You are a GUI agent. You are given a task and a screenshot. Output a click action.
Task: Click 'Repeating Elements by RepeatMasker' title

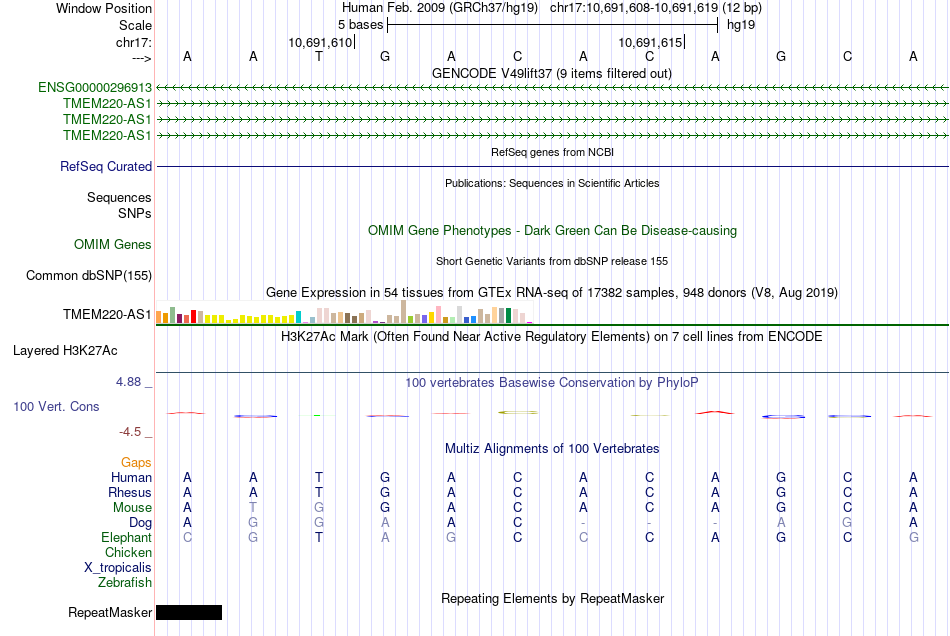click(552, 598)
